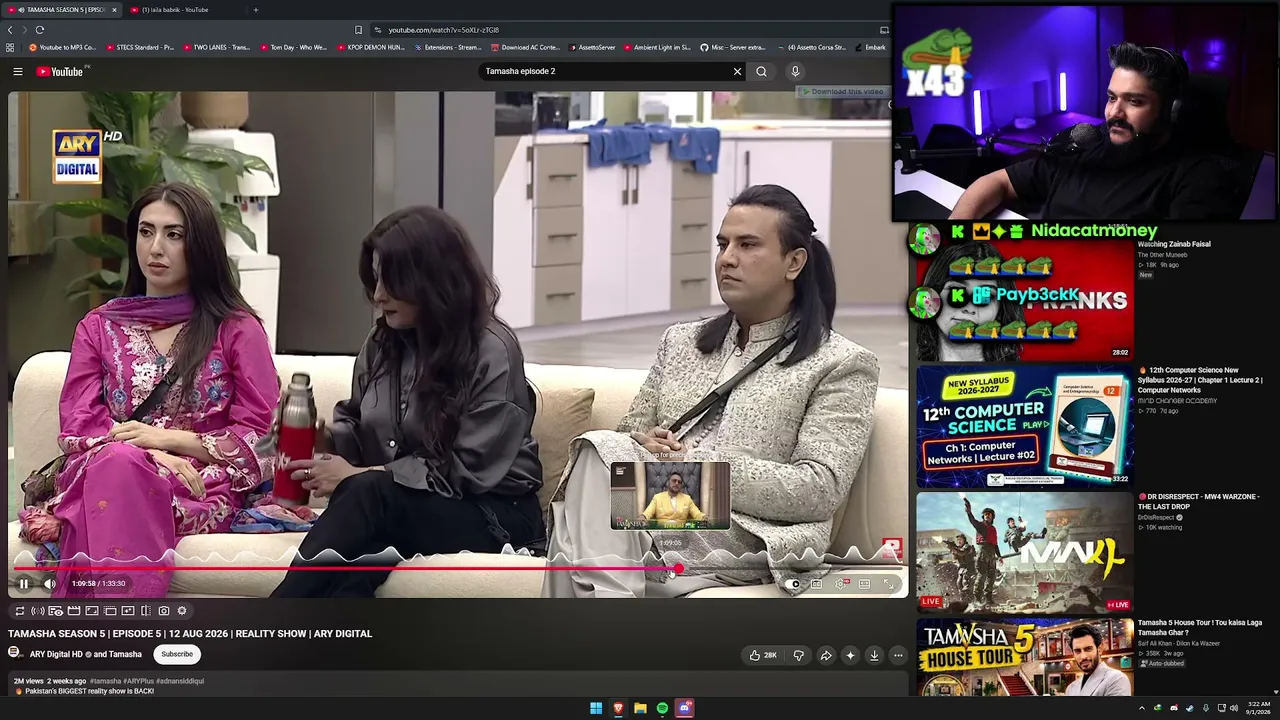Toggle the autoplay switch in player
This screenshot has width=1280, height=720.
pos(793,584)
